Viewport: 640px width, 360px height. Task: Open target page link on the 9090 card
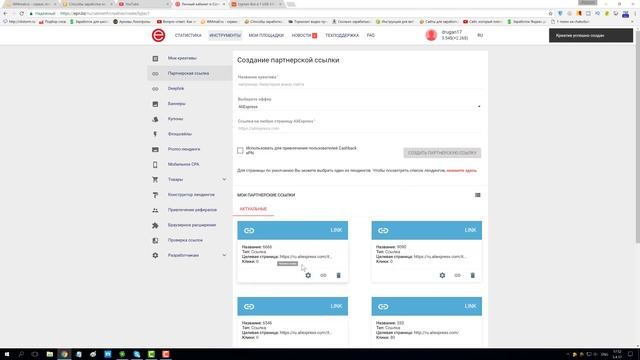click(440, 257)
